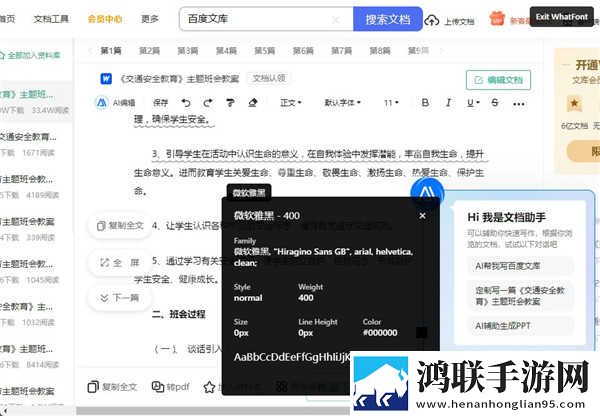Select AI辅助生成PPT suggestion
This screenshot has width=600, height=416.
coord(521,326)
